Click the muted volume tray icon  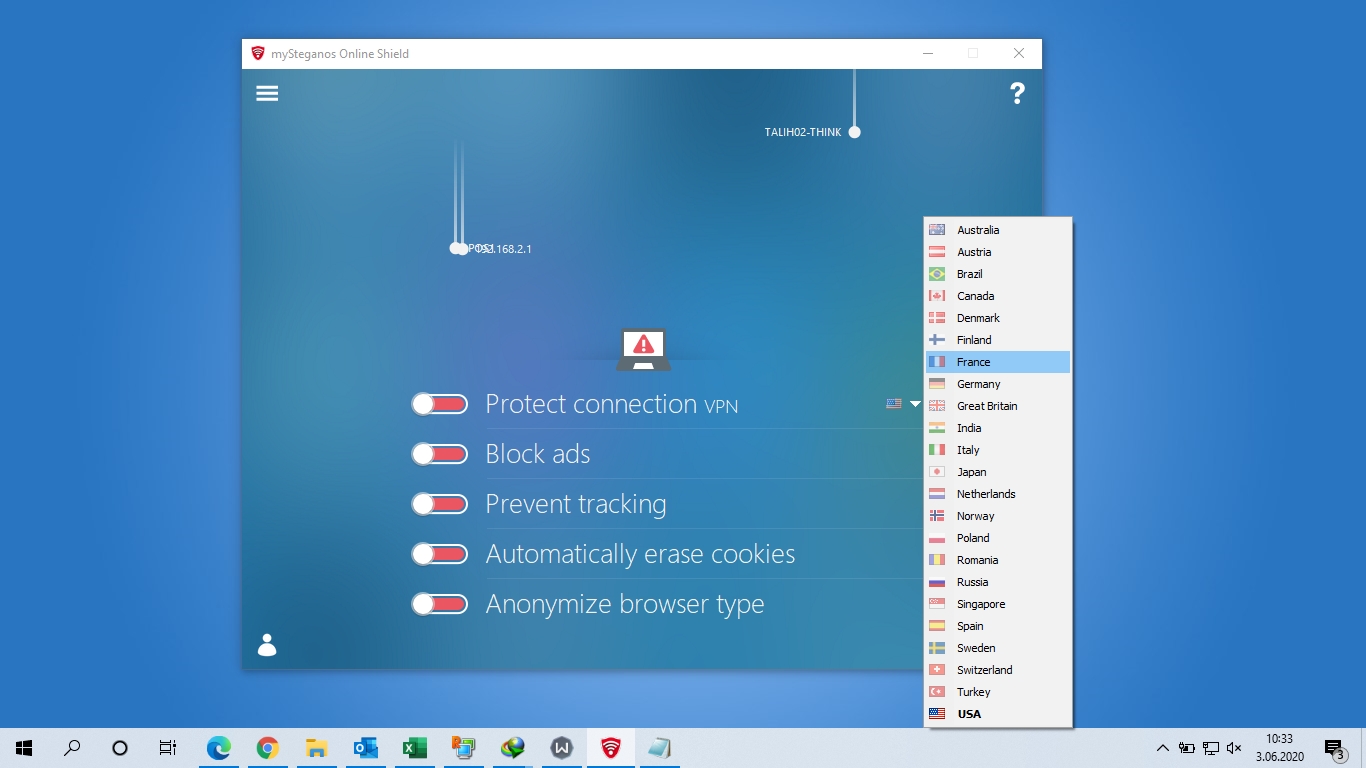tap(1235, 748)
